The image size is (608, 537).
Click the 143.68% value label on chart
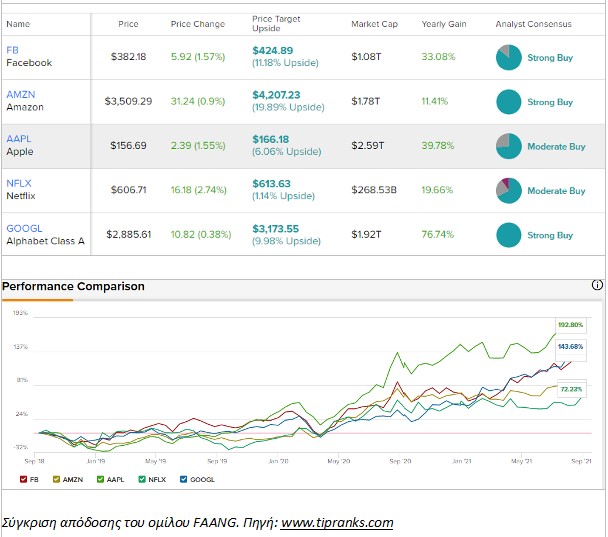pyautogui.click(x=571, y=347)
